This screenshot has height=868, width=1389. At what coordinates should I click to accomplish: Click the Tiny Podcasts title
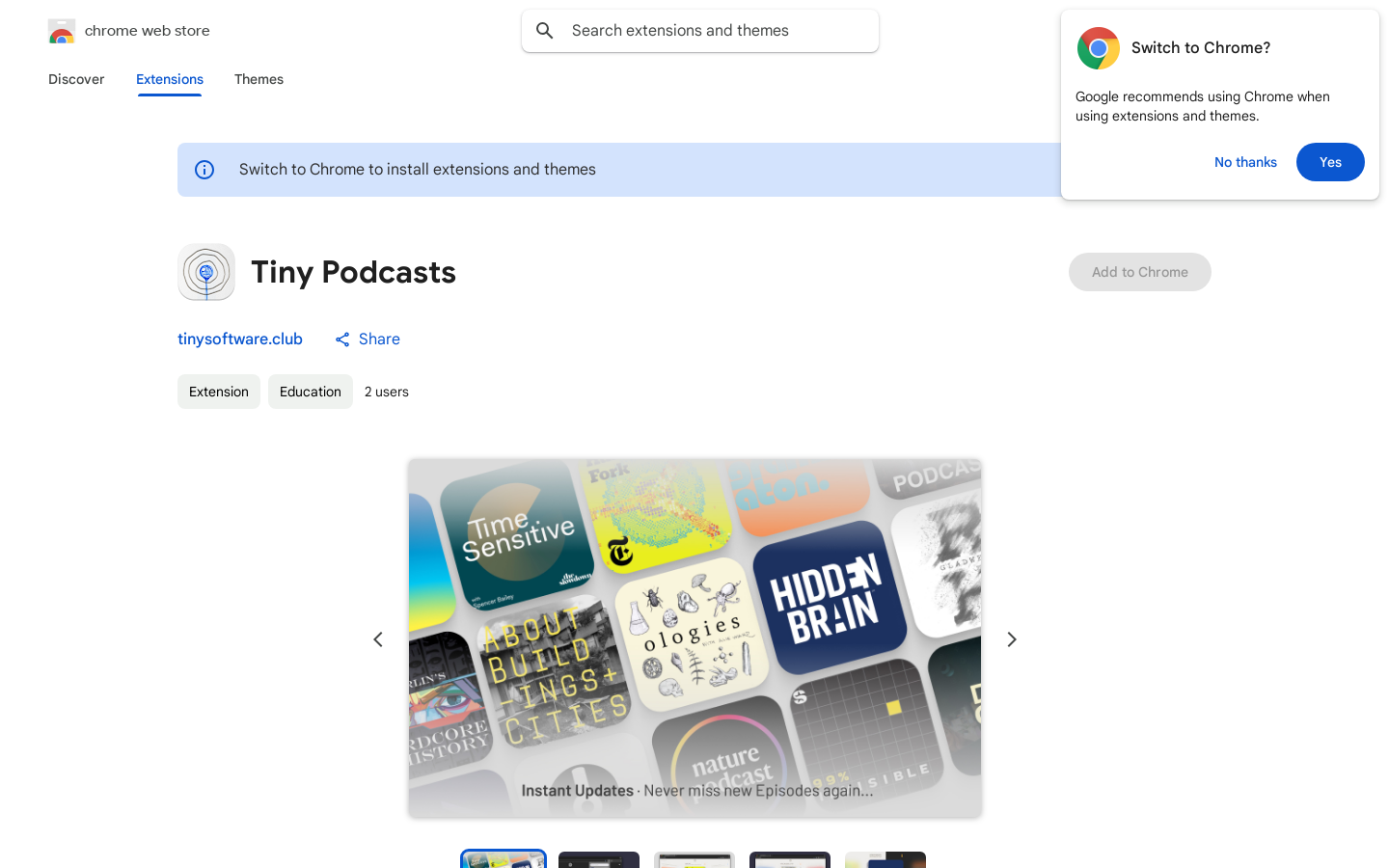pos(353,272)
